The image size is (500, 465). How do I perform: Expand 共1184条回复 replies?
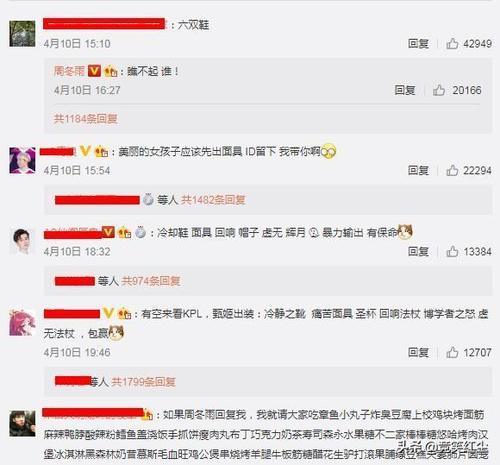[85, 119]
